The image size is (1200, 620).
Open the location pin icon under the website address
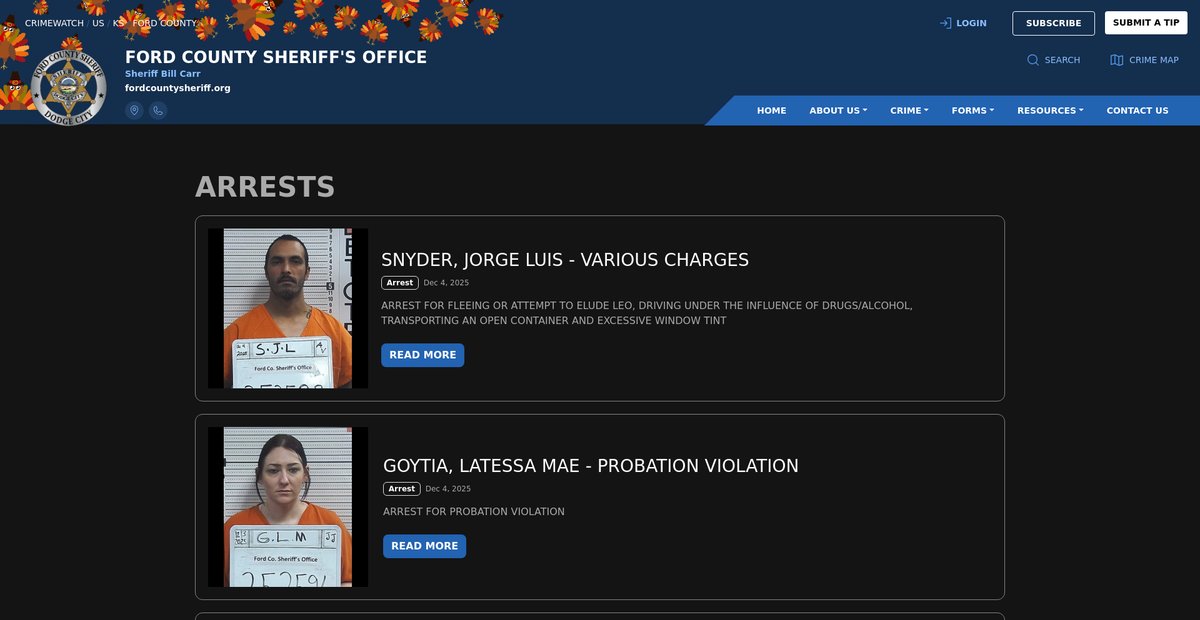tap(134, 110)
